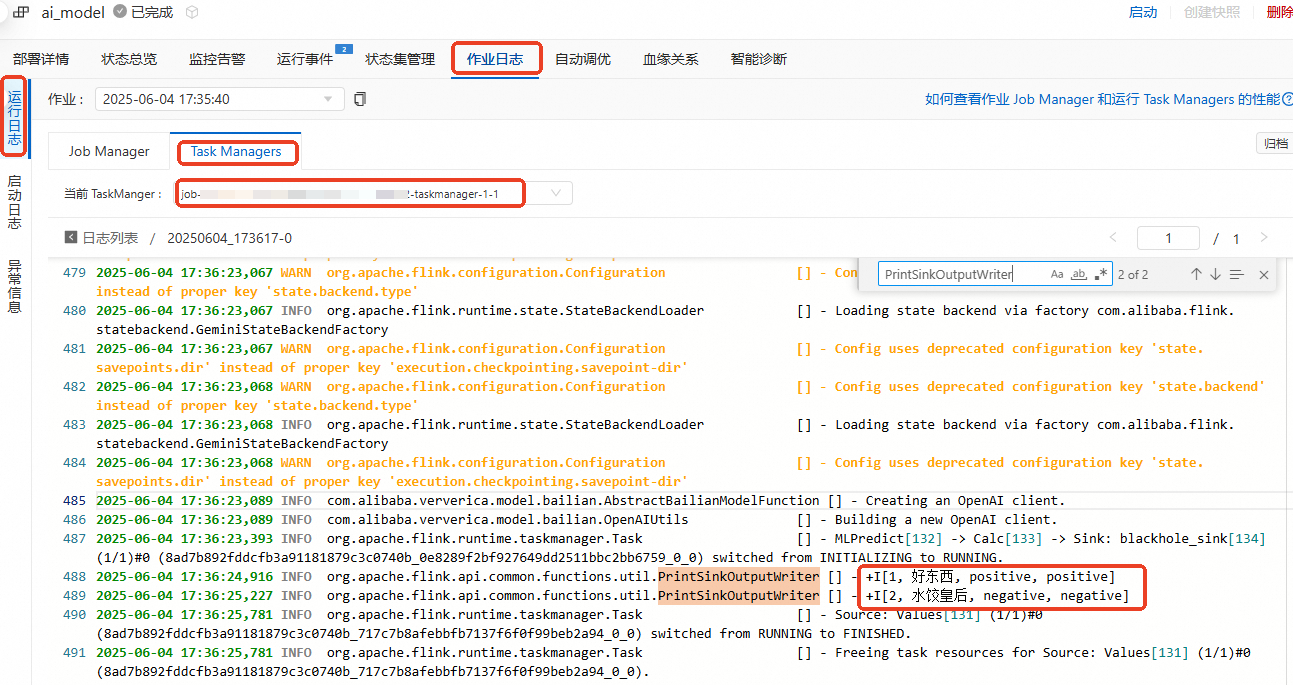Select the Task Managers sub-tab
This screenshot has height=685, width=1293.
tap(236, 152)
